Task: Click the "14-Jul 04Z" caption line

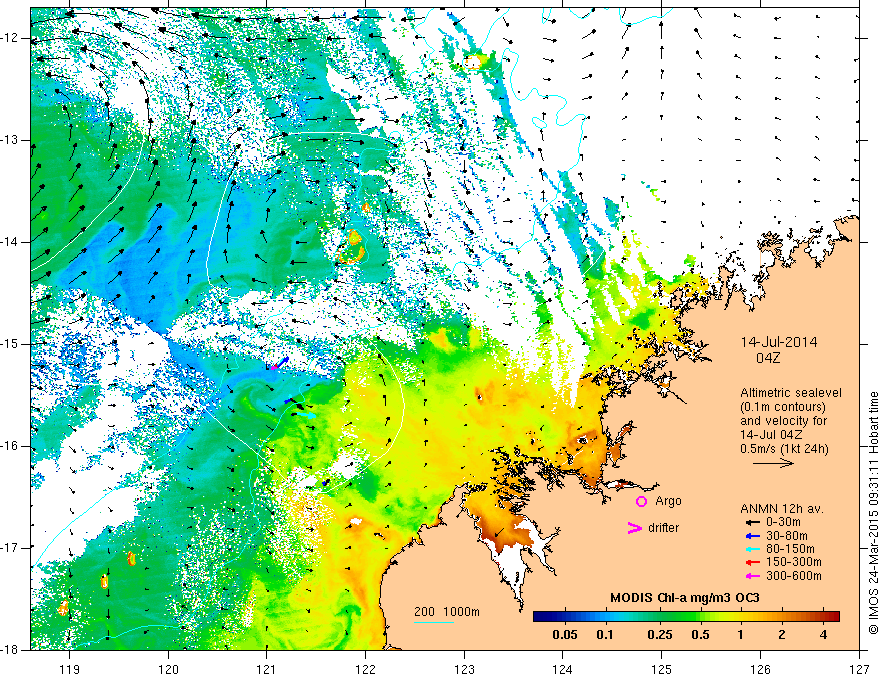Action: click(x=771, y=434)
